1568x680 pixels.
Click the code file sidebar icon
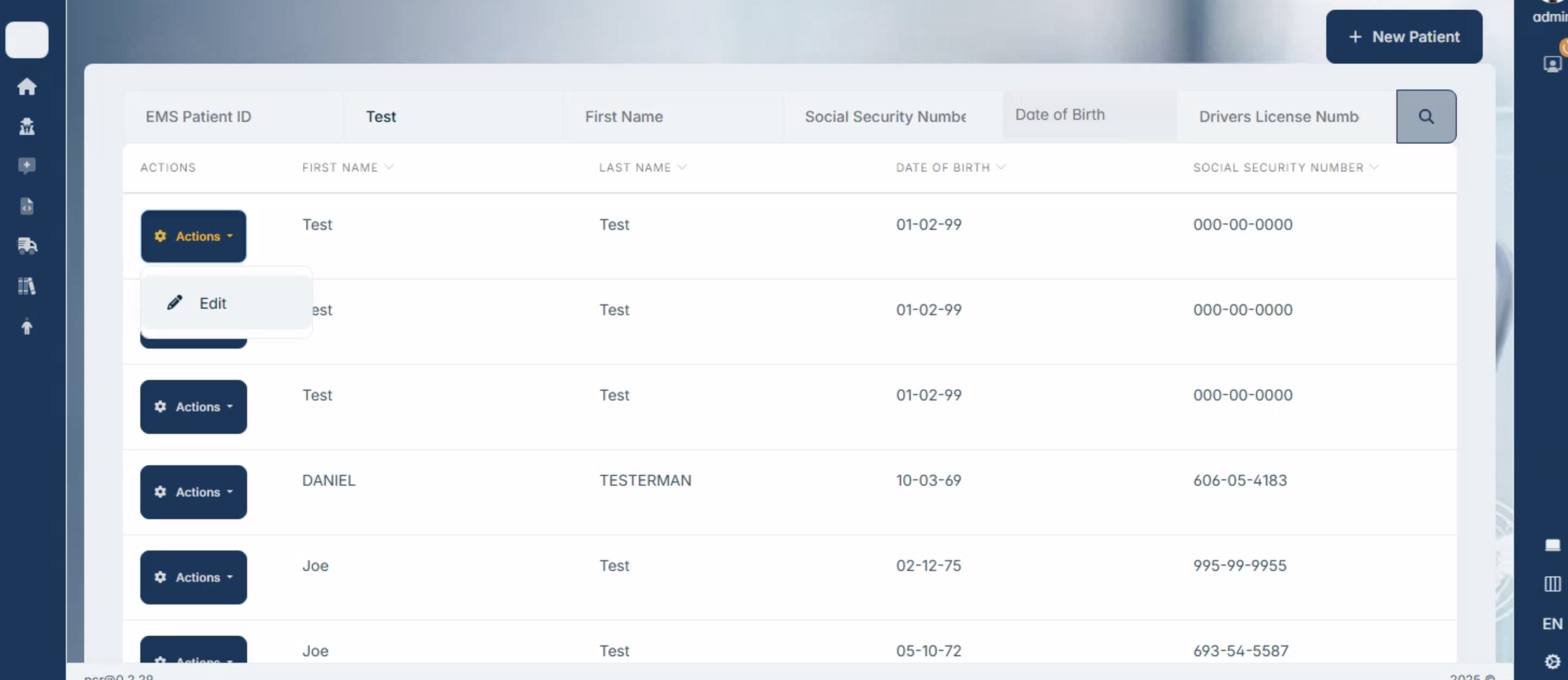click(x=27, y=206)
